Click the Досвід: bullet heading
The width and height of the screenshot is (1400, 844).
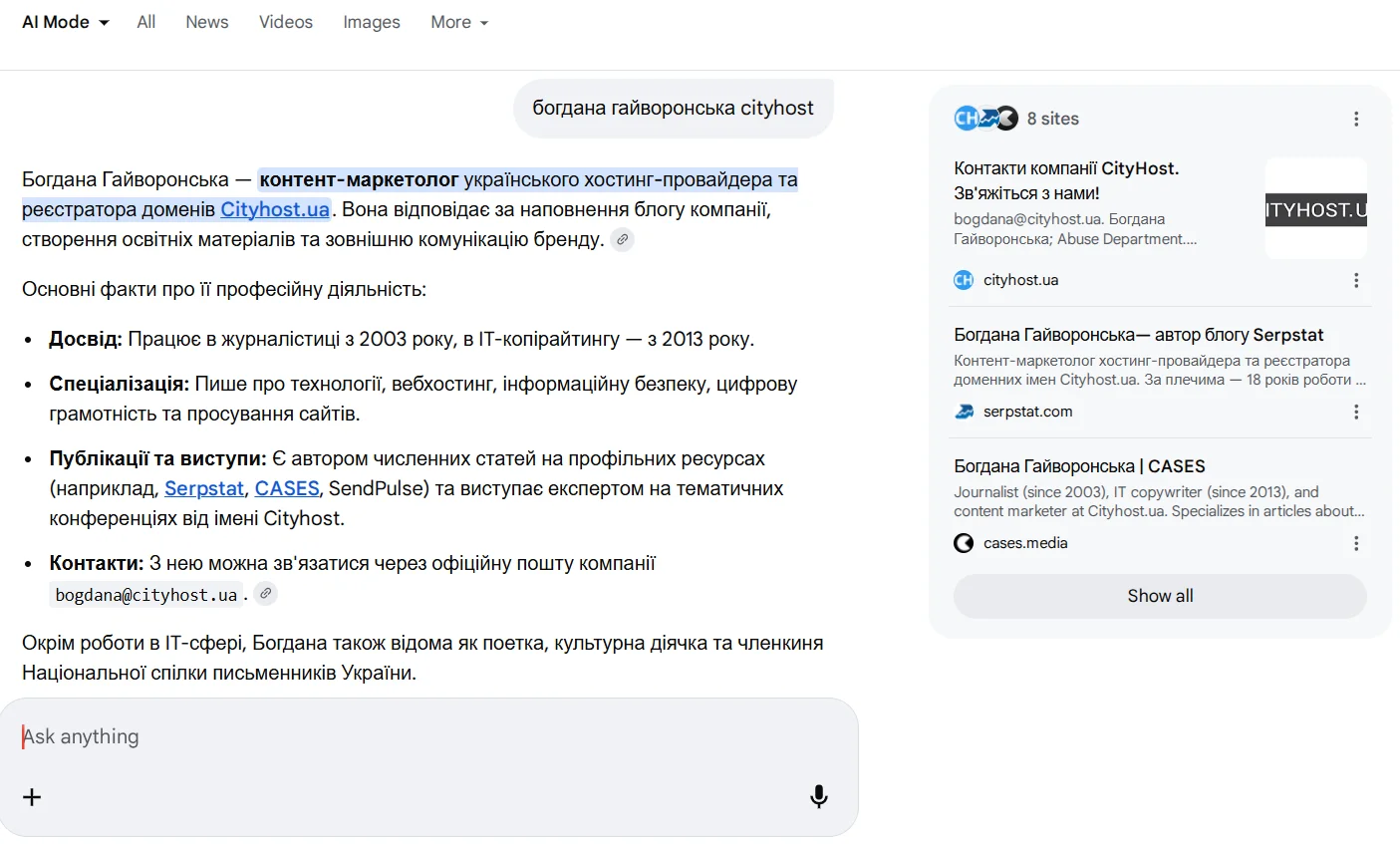pyautogui.click(x=86, y=339)
